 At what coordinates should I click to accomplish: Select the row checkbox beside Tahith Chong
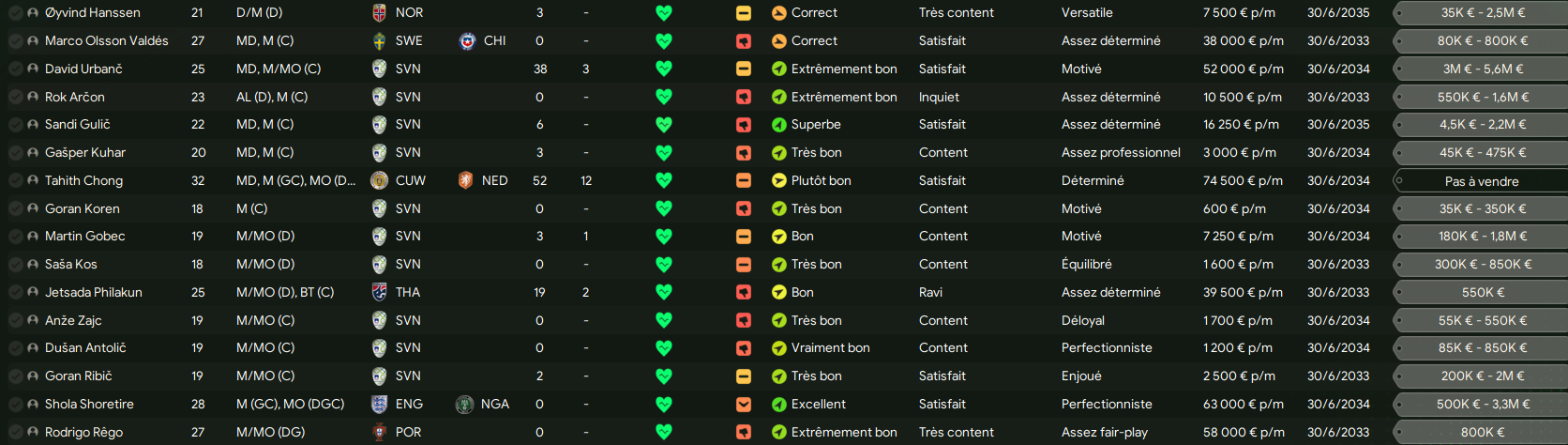15,180
